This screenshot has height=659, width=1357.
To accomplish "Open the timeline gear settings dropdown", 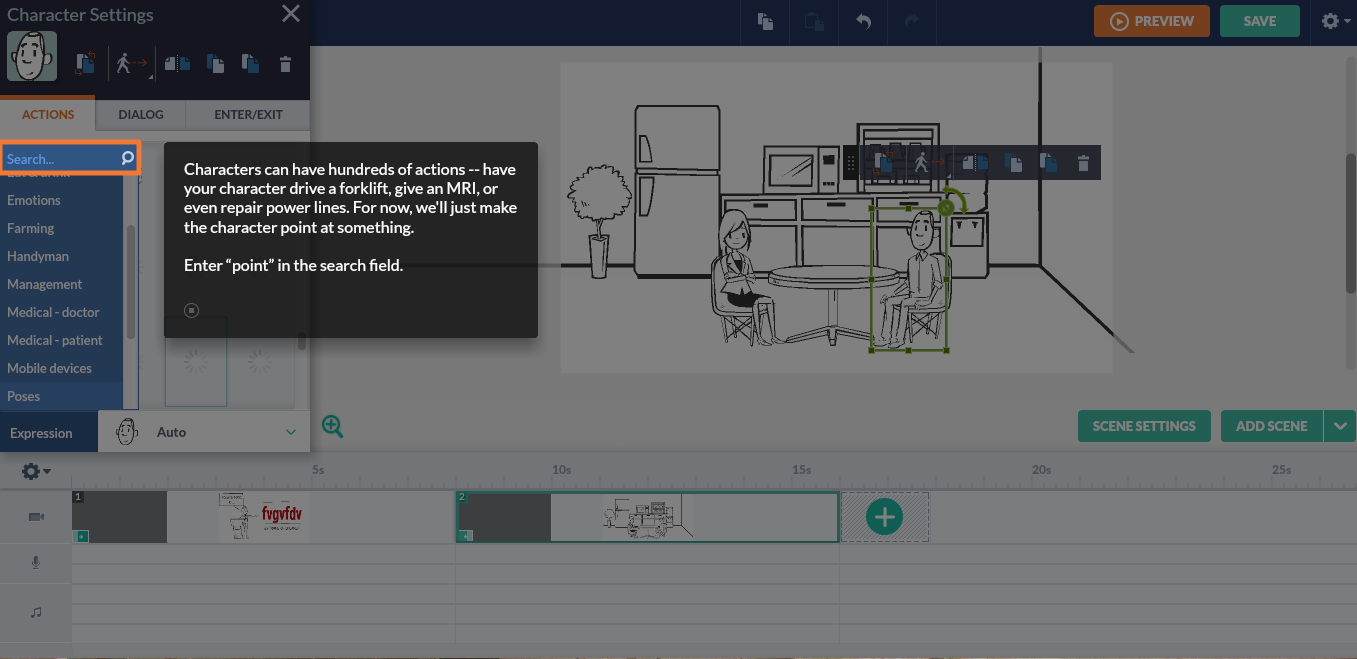I will [x=33, y=470].
